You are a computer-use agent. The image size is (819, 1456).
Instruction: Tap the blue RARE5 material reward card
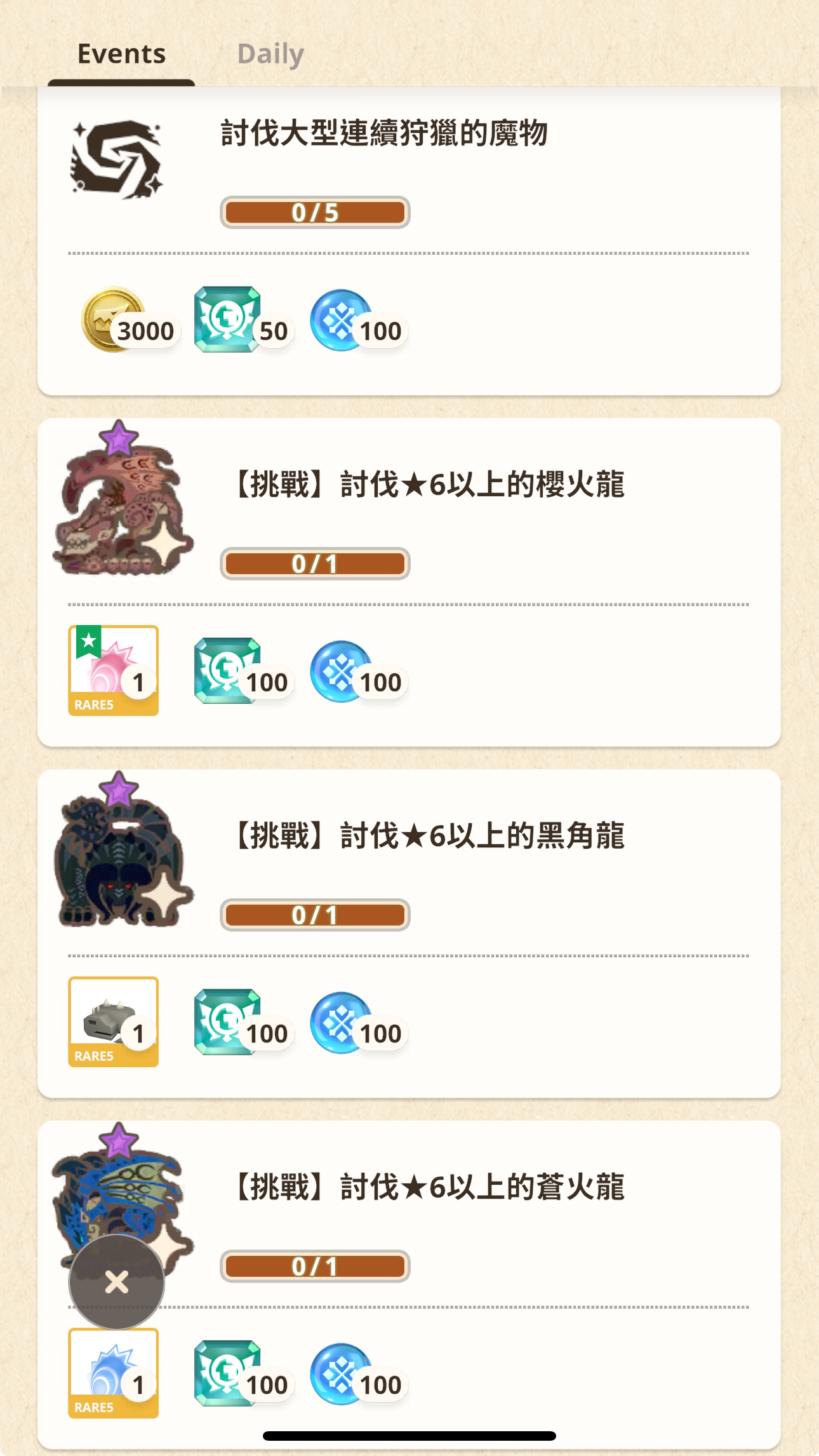click(114, 1373)
